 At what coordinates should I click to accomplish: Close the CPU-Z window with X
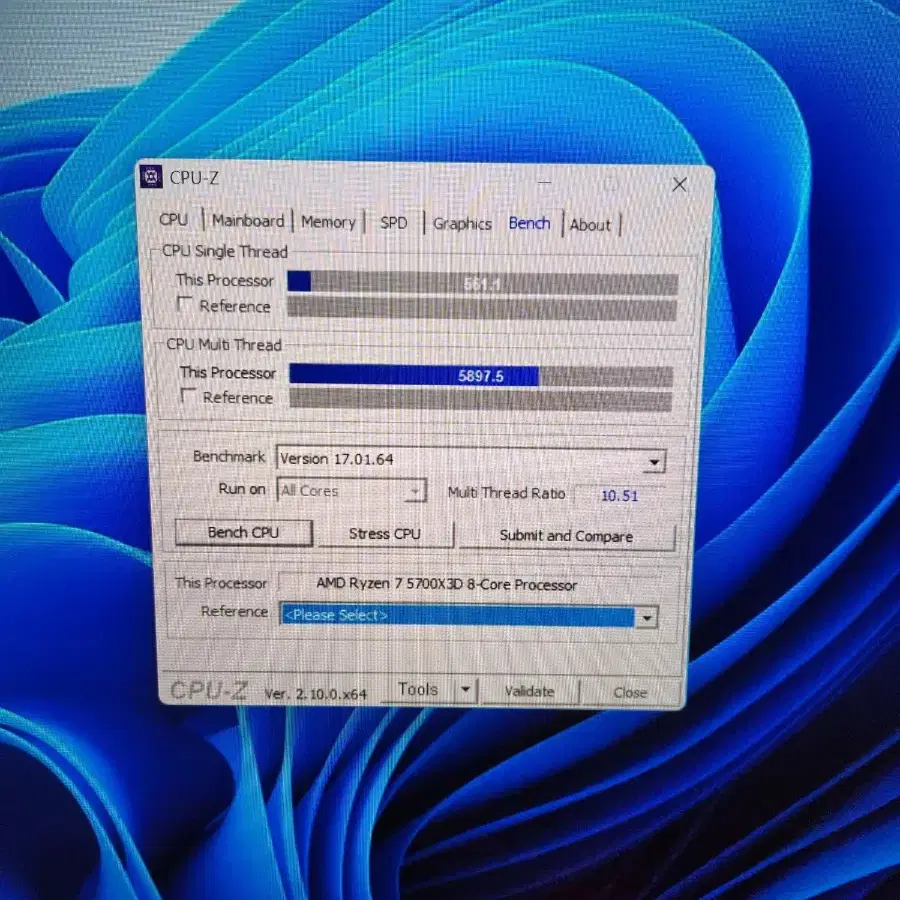680,185
